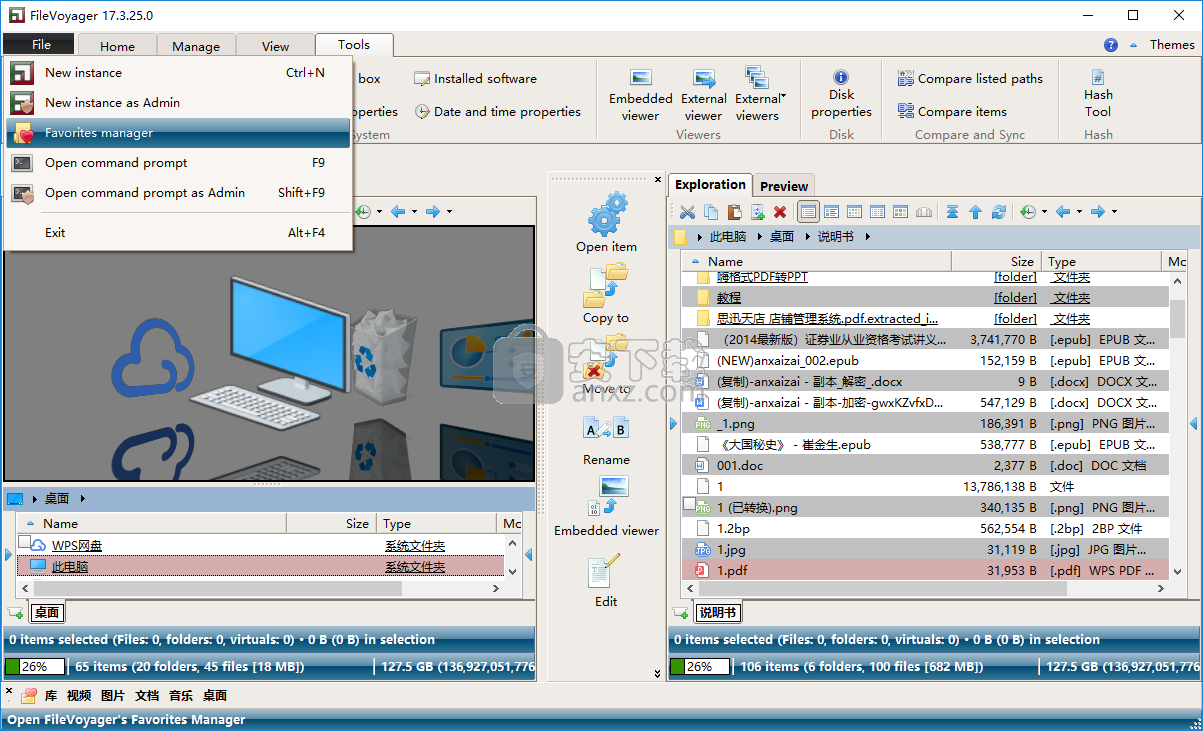Screen dimensions: 1203x731
Task: Click the favorites heart-folder icon in bottom bar
Action: coord(29,695)
